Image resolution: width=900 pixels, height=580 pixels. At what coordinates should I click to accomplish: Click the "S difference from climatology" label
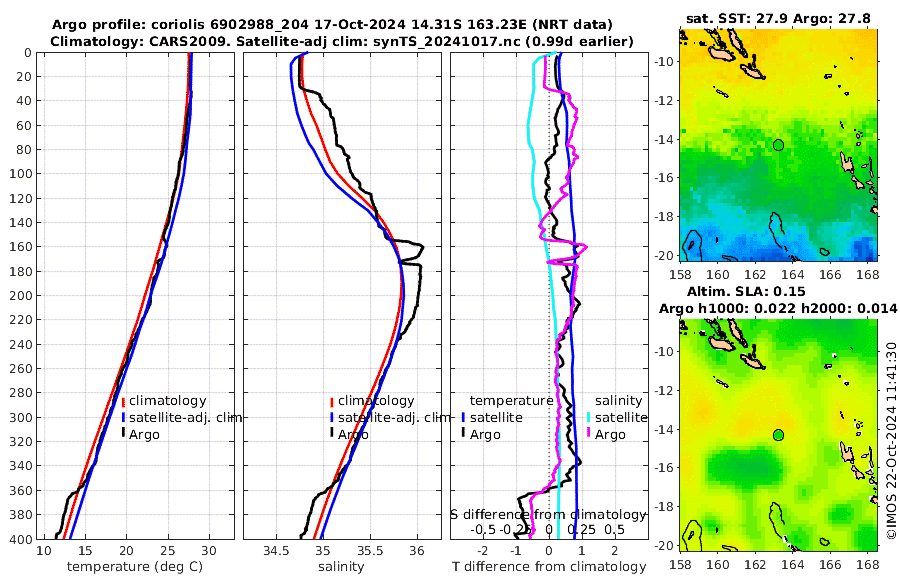pyautogui.click(x=548, y=514)
